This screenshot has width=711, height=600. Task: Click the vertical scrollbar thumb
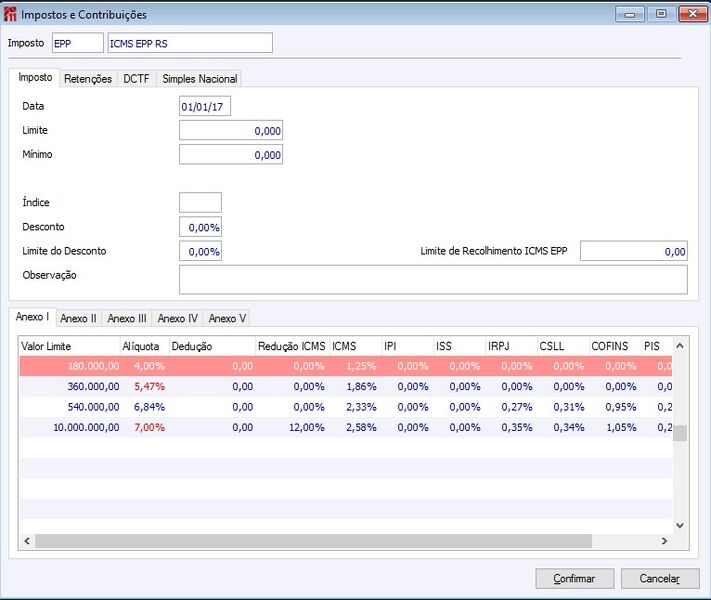coord(680,433)
